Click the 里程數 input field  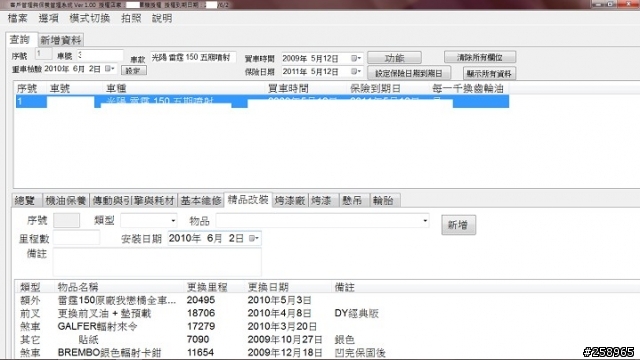76,238
